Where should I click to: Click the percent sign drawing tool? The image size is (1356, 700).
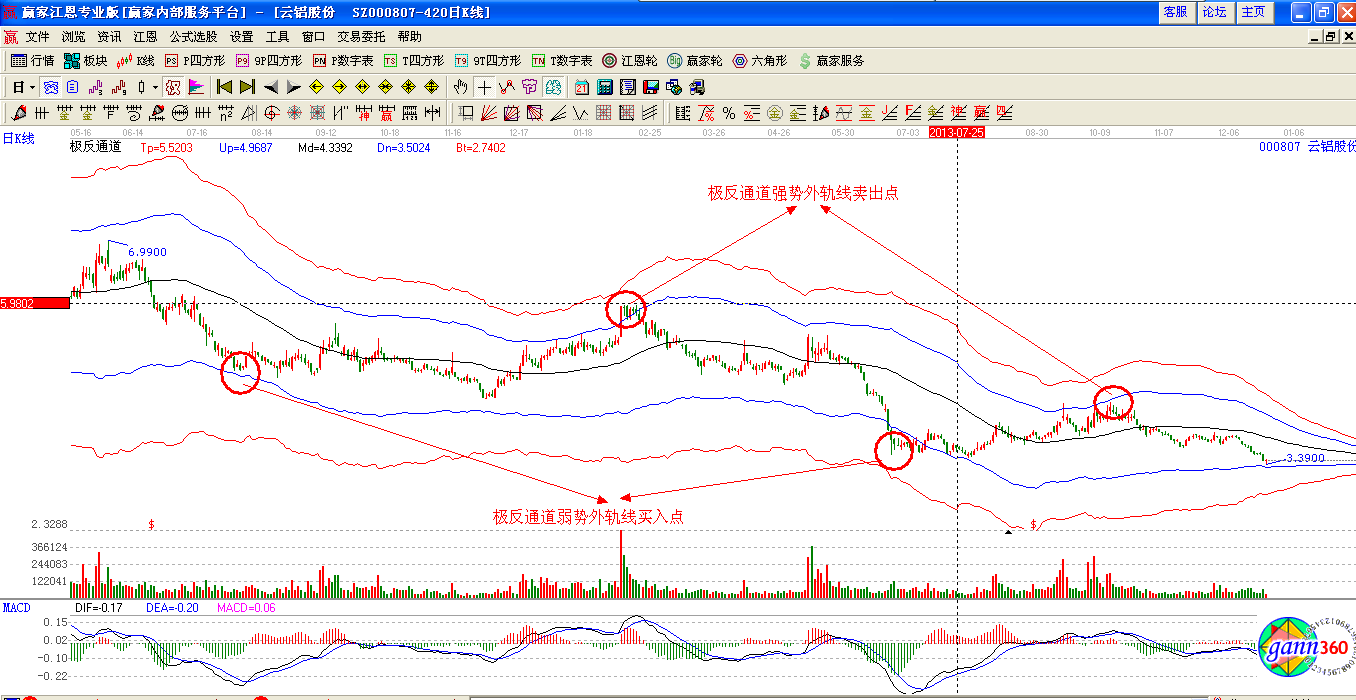[728, 113]
